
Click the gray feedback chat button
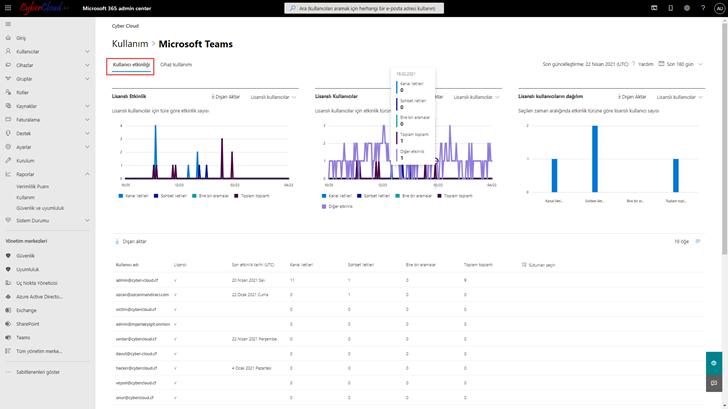(714, 383)
